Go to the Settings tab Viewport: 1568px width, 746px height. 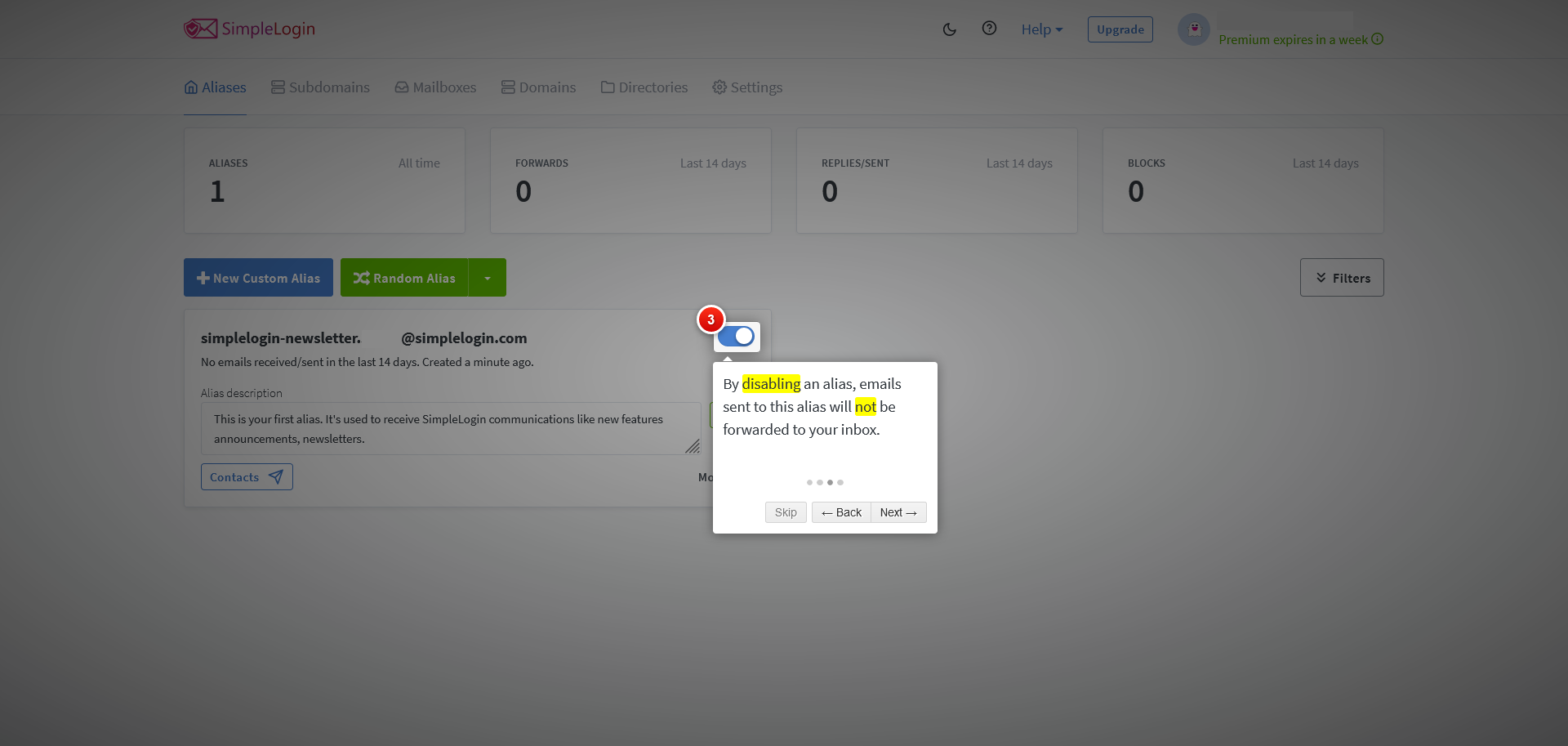click(747, 87)
